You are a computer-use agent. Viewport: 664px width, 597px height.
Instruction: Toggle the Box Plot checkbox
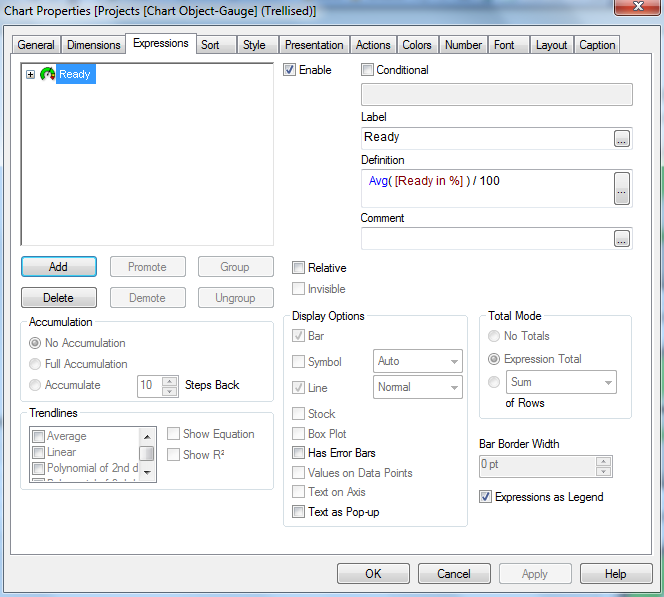coord(298,434)
